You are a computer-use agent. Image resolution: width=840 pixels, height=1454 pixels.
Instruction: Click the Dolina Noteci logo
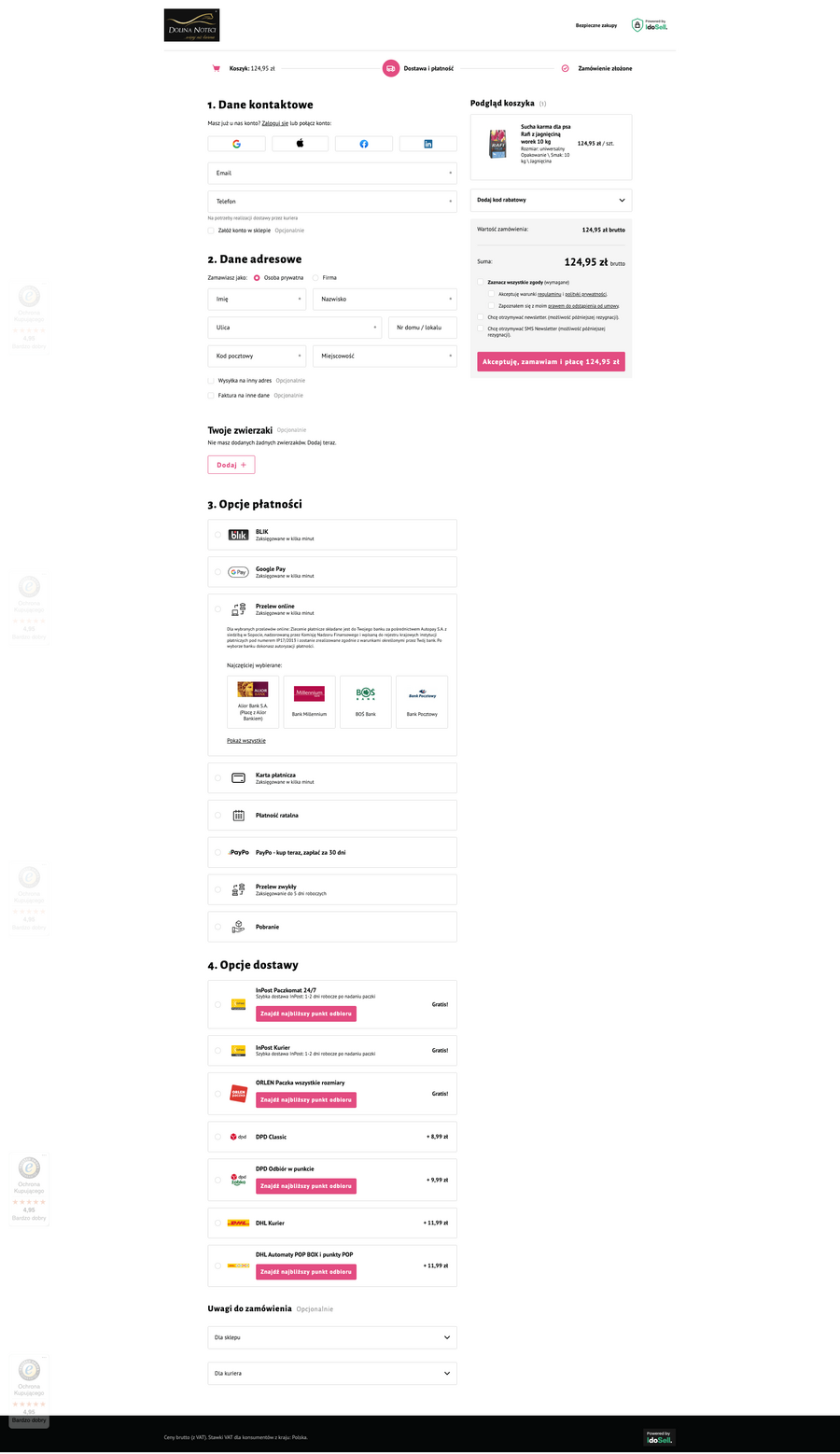coord(191,25)
